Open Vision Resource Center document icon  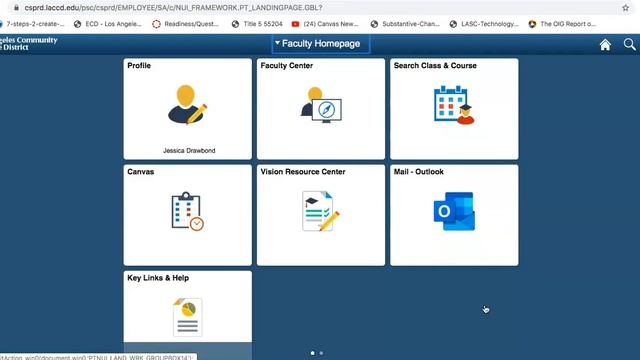pos(321,211)
